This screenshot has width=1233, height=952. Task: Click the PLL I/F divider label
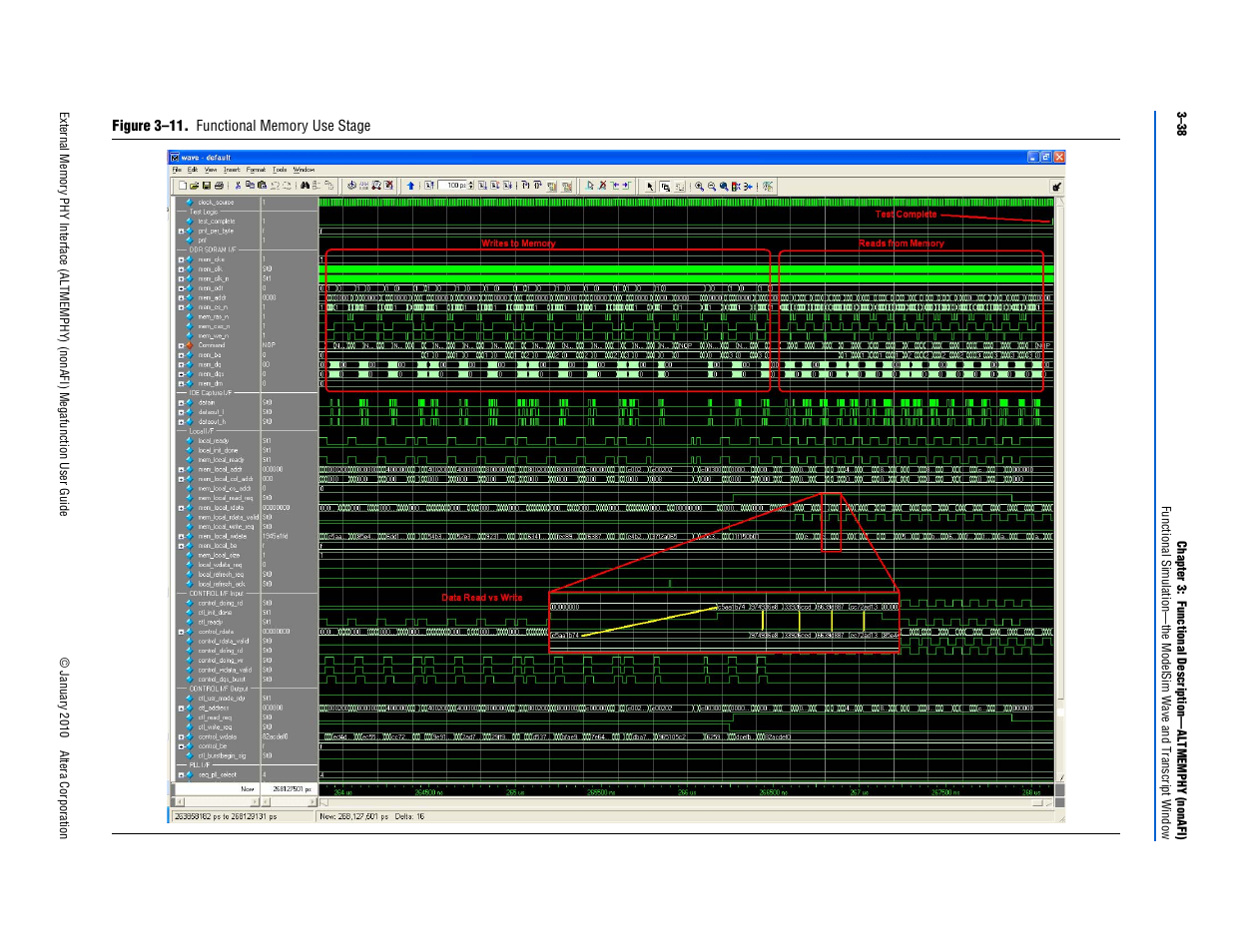200,765
